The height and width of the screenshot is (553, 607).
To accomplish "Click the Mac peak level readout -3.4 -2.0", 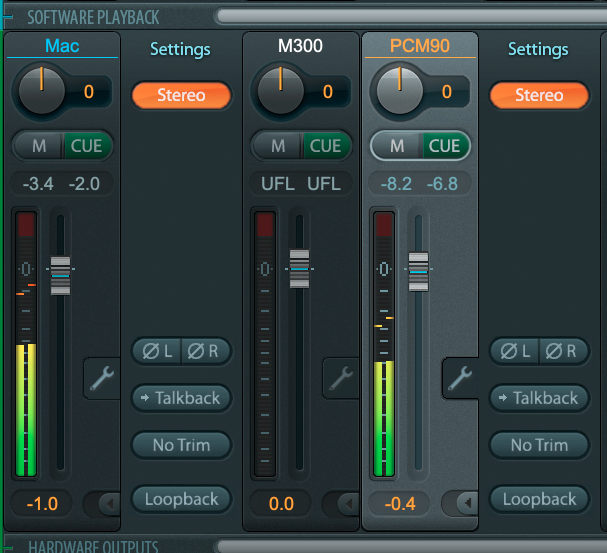I will pos(62,183).
